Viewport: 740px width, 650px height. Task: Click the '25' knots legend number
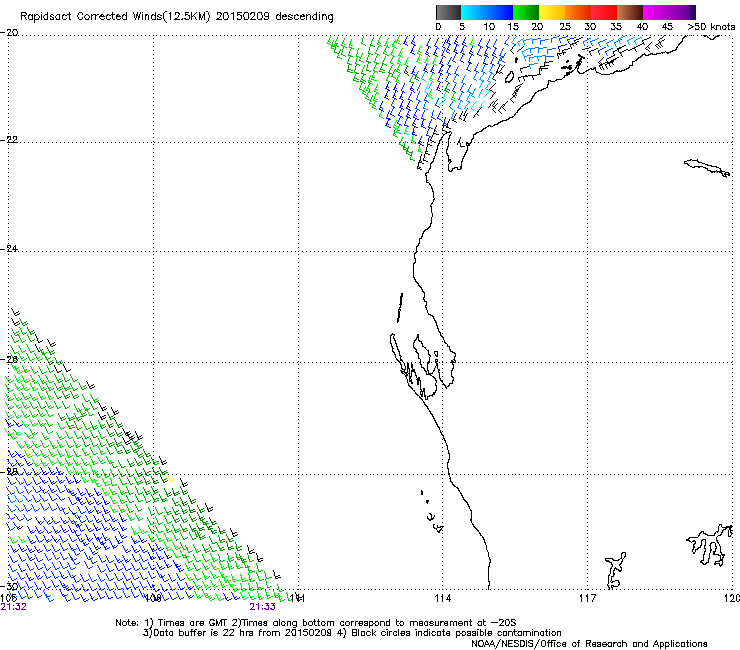pyautogui.click(x=565, y=27)
